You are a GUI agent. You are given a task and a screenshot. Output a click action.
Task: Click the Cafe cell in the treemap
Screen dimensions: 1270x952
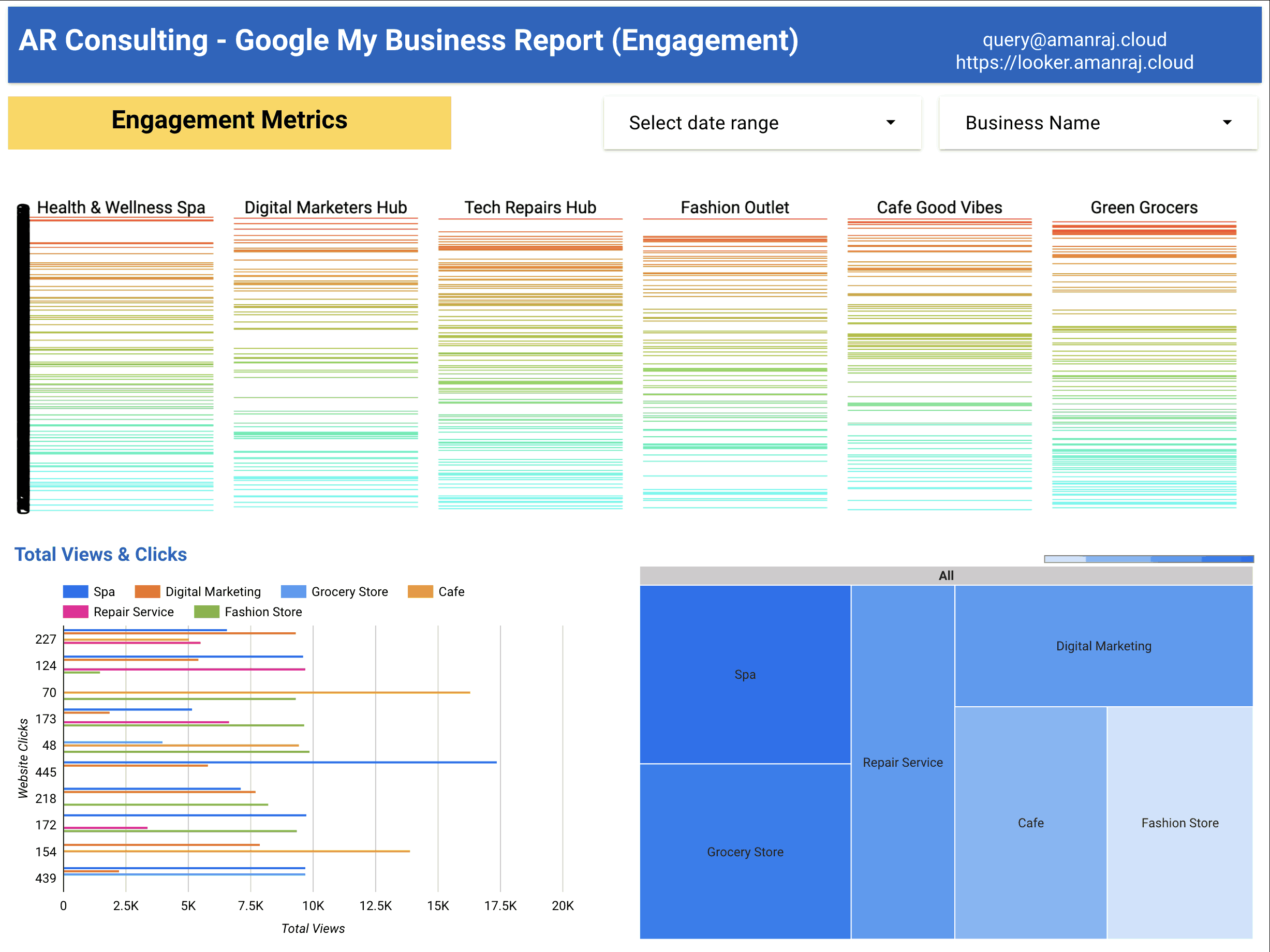click(1031, 822)
